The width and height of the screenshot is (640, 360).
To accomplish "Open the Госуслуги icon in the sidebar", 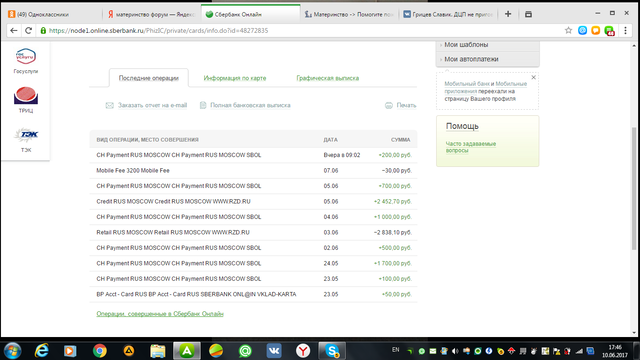I will coord(26,56).
